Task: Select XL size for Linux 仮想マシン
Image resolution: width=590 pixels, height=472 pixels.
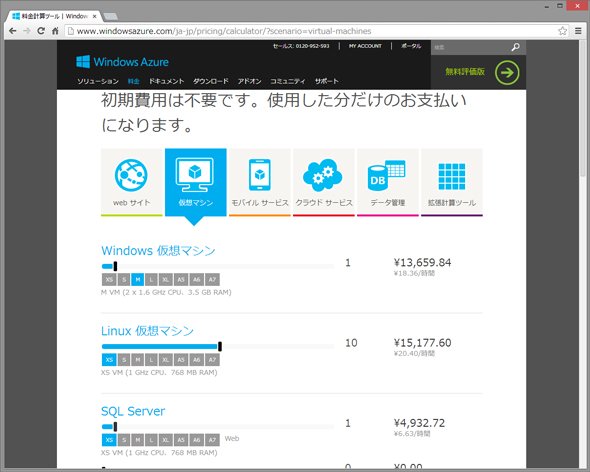Action: 166,359
